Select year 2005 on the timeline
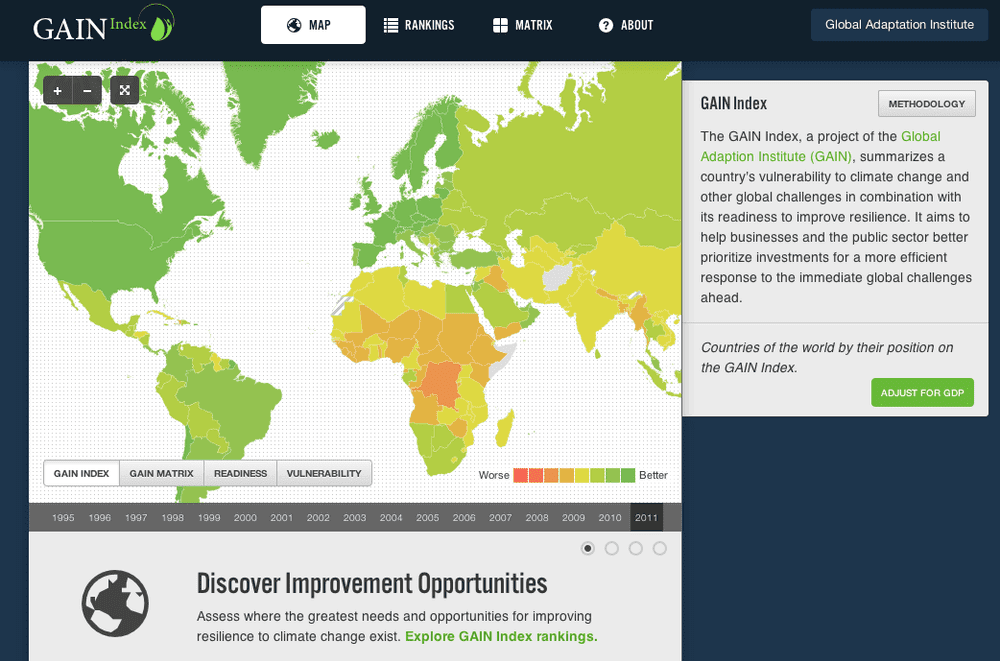Viewport: 1000px width, 661px height. pos(427,517)
